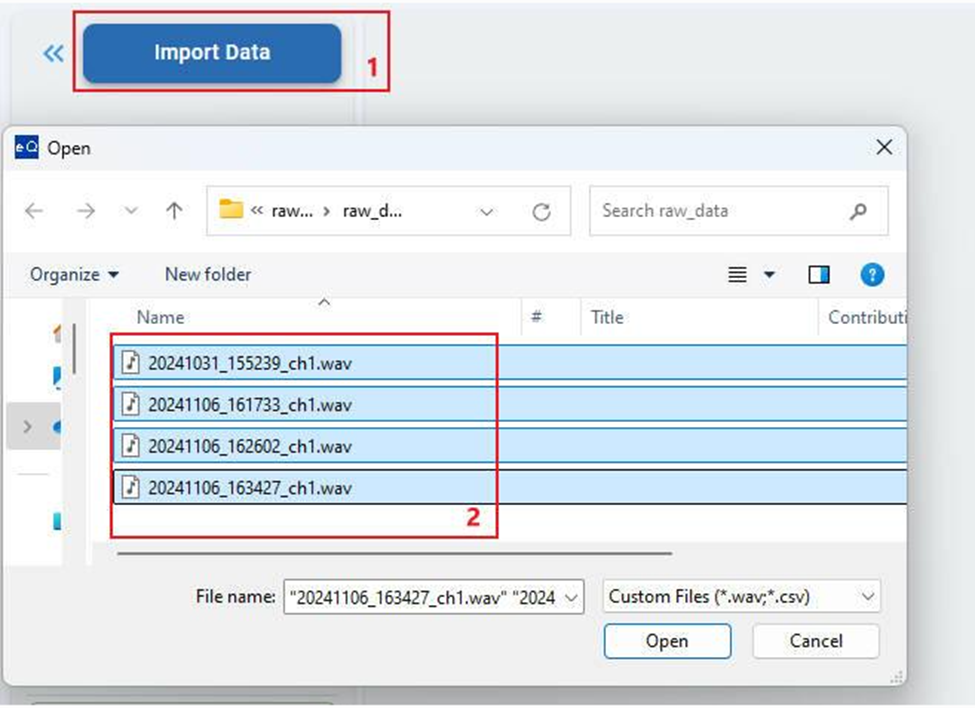The image size is (975, 708).
Task: Go forward with the right arrow
Action: point(86,211)
